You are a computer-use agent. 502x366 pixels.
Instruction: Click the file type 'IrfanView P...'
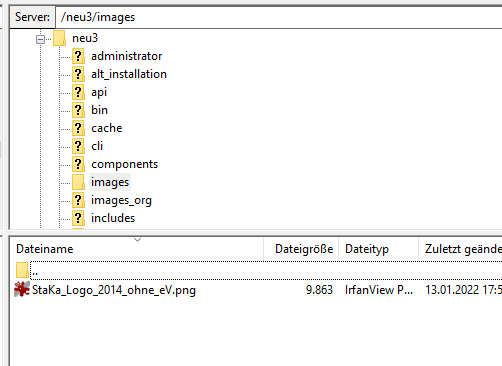(x=379, y=290)
